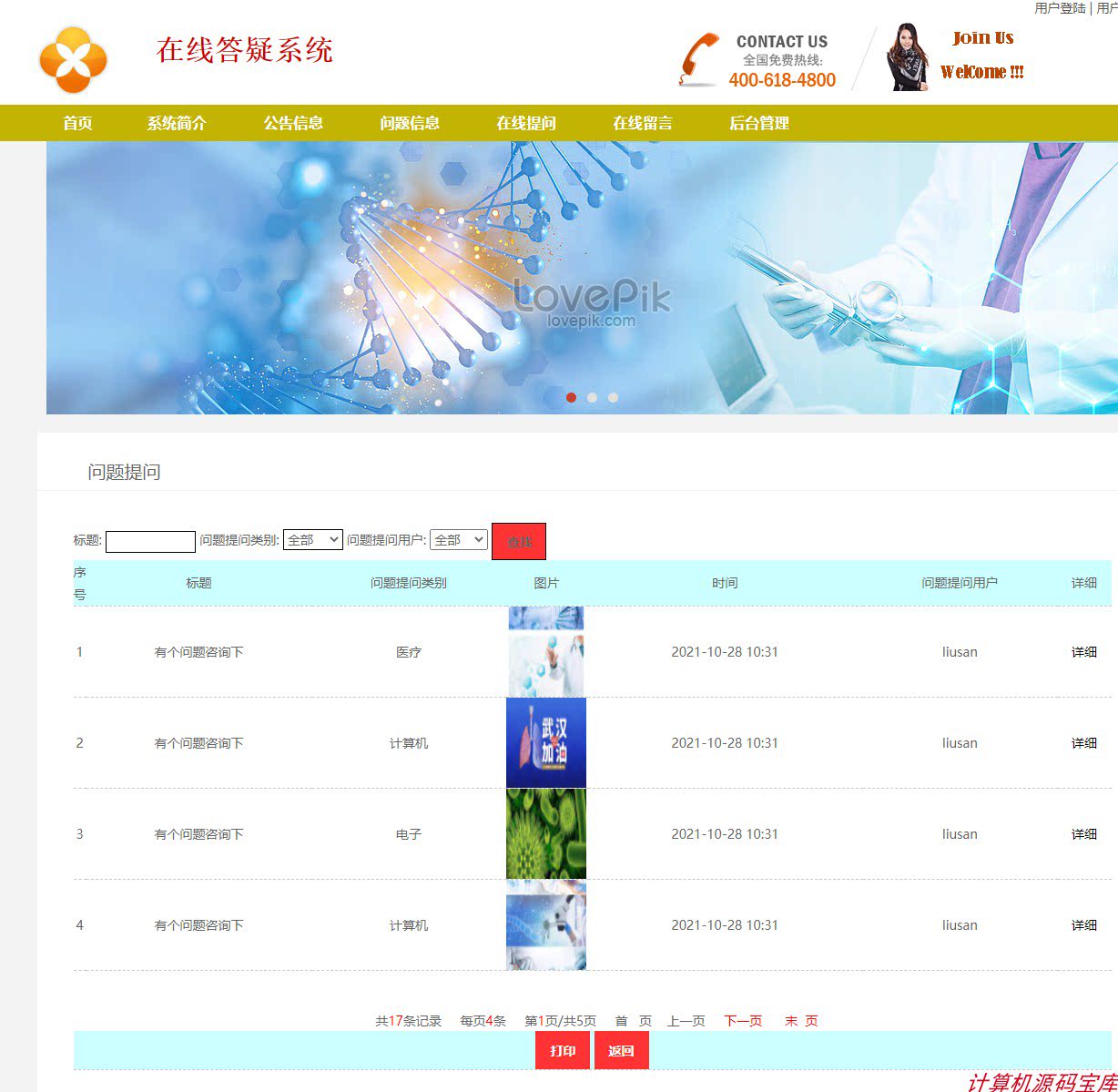Click the 武汉加油 question thumbnail image
This screenshot has height=1092, width=1118.
click(x=545, y=742)
